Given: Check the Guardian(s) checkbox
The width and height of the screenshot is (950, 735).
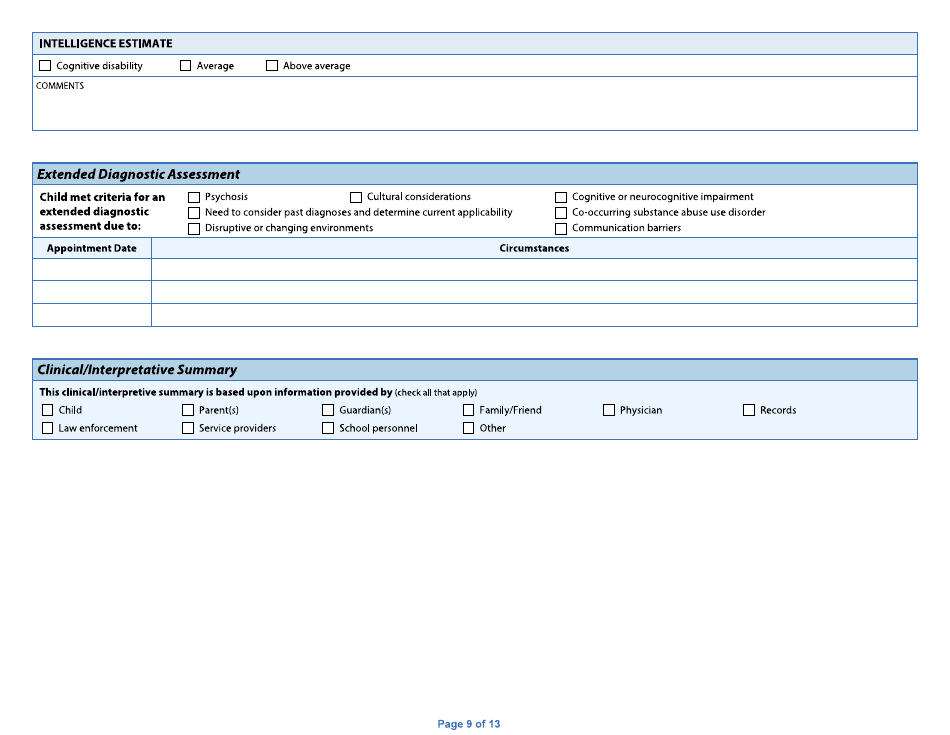Looking at the screenshot, I should click(328, 410).
